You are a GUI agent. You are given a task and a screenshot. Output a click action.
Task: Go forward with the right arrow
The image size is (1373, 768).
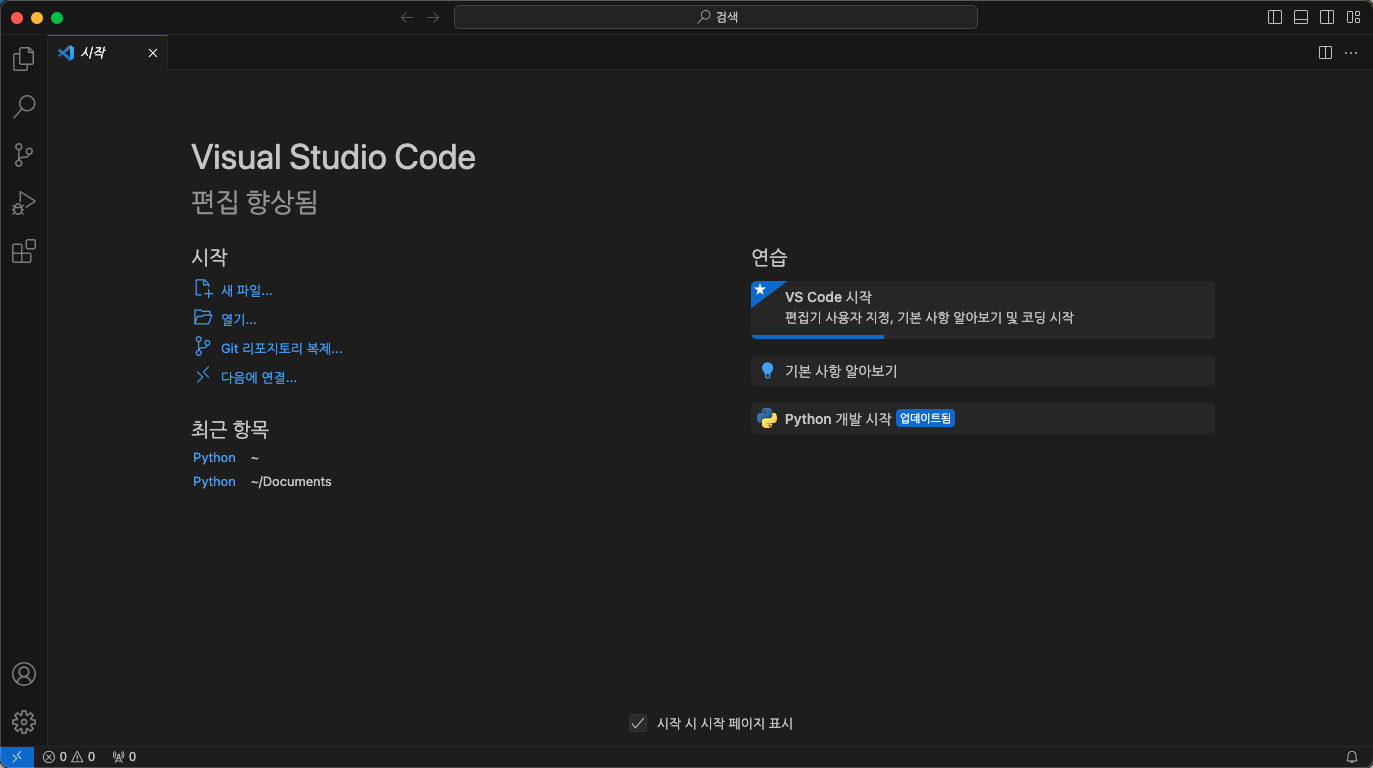tap(433, 17)
